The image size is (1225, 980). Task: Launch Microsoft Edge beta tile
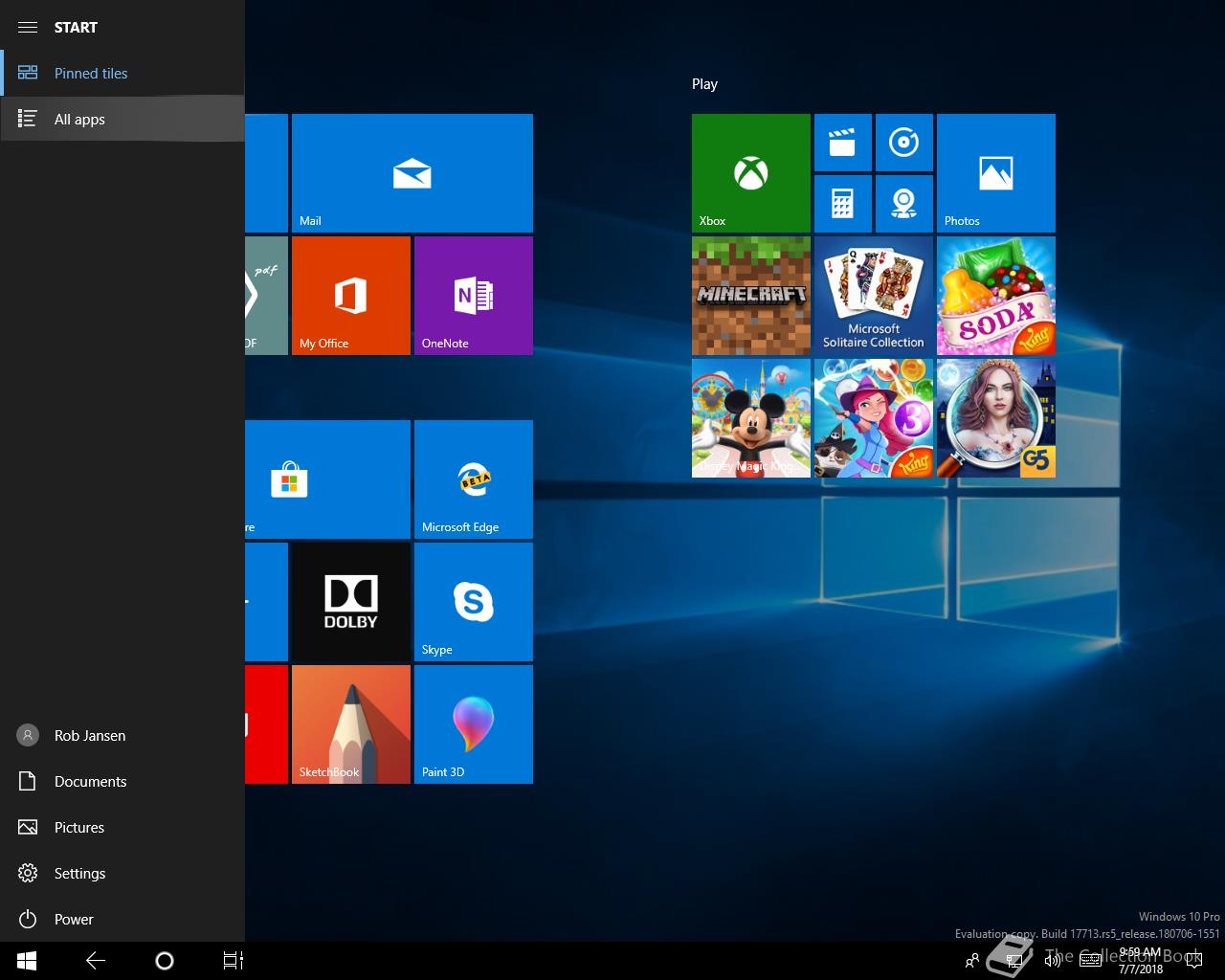(473, 479)
